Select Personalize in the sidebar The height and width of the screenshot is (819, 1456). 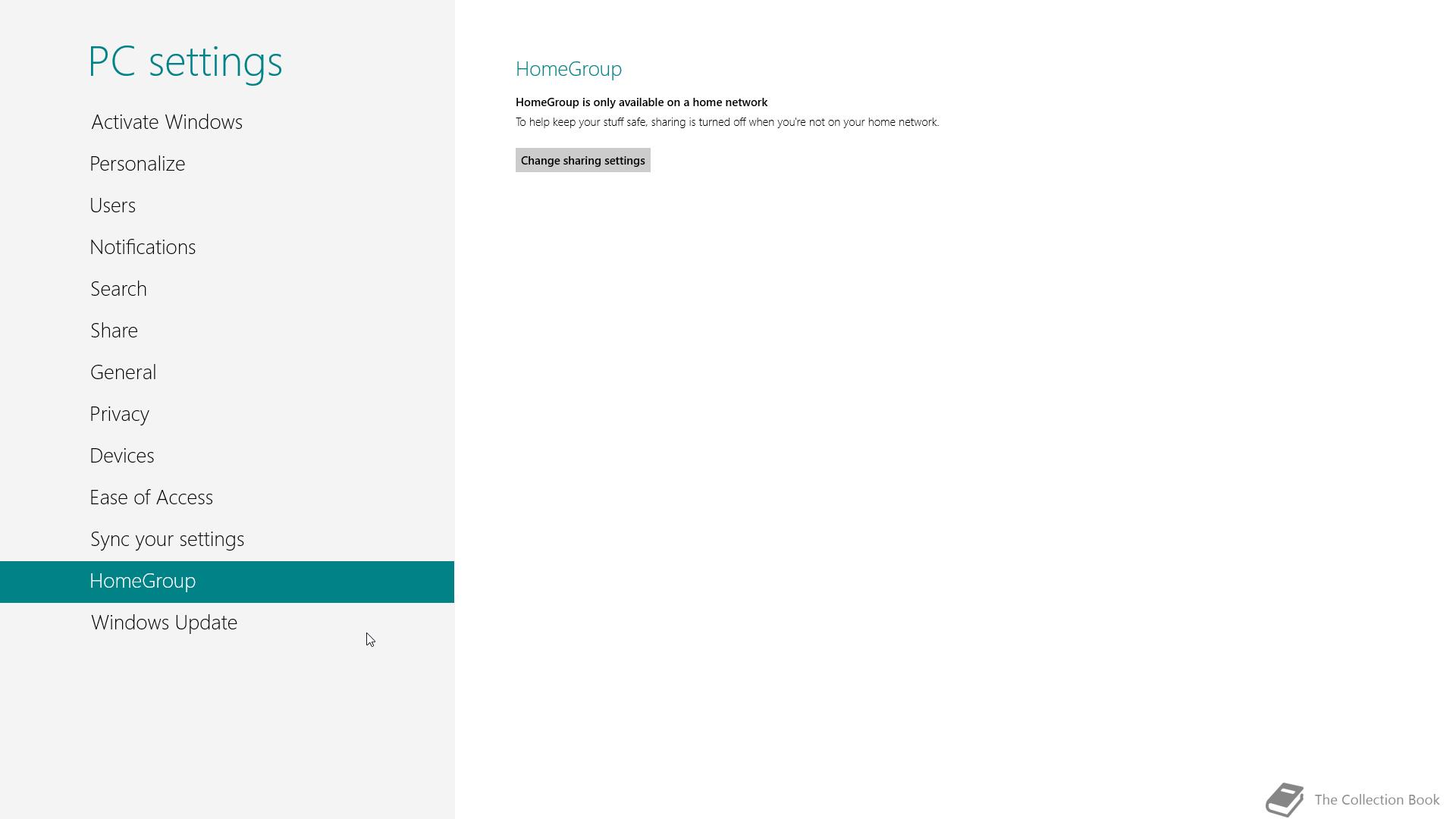click(137, 164)
